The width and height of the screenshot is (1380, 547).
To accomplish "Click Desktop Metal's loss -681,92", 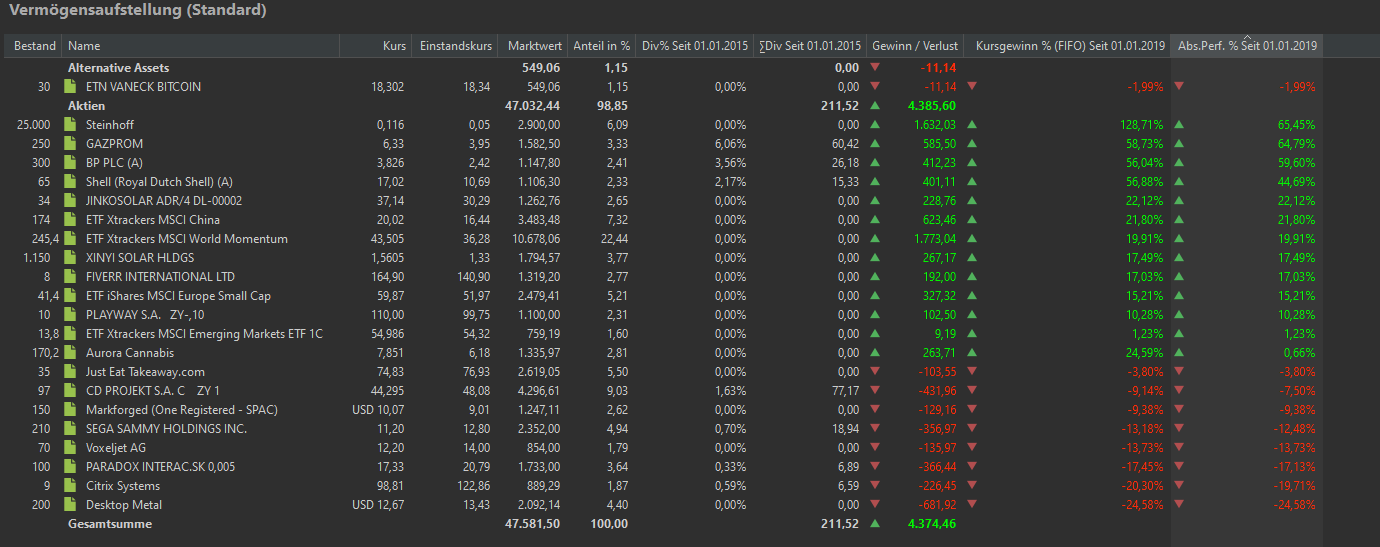I will [937, 505].
